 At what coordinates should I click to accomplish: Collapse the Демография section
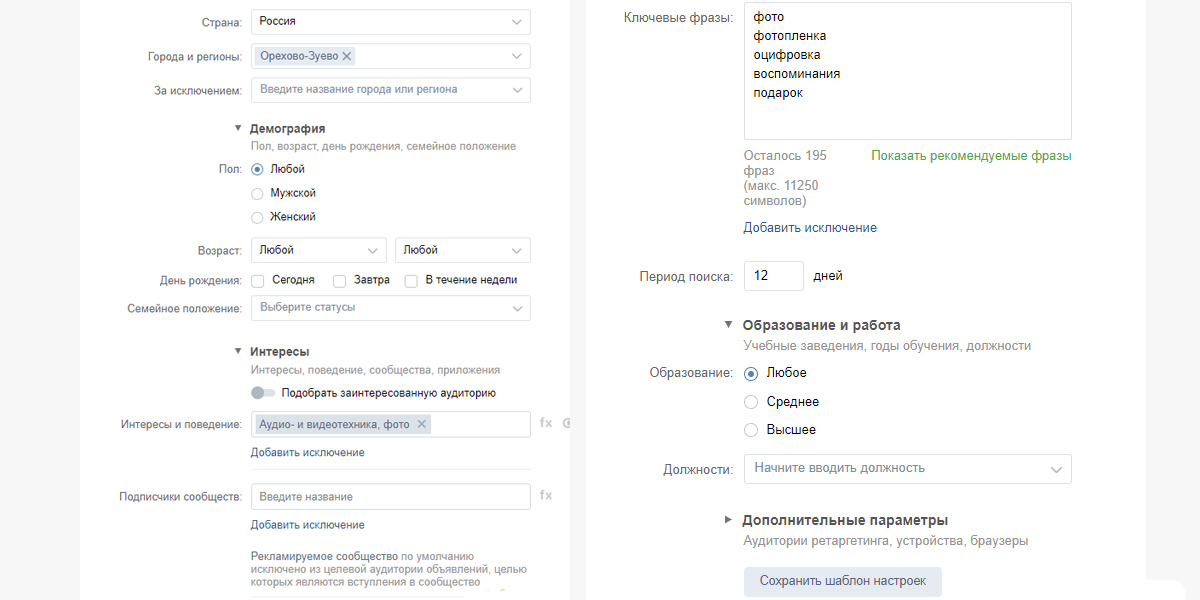(238, 128)
